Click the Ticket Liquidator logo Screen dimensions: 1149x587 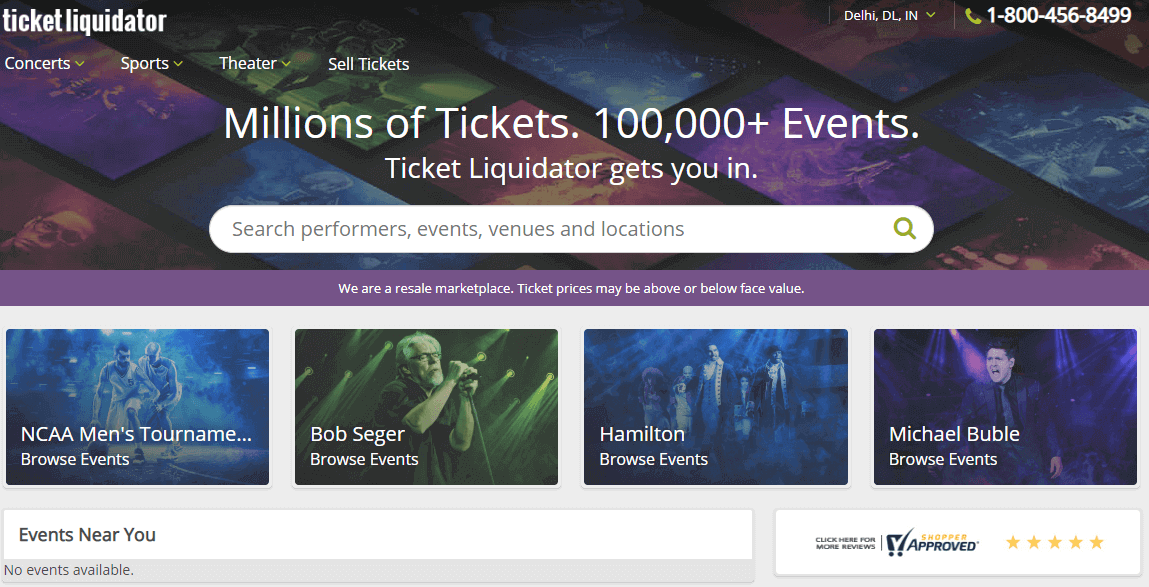point(85,20)
